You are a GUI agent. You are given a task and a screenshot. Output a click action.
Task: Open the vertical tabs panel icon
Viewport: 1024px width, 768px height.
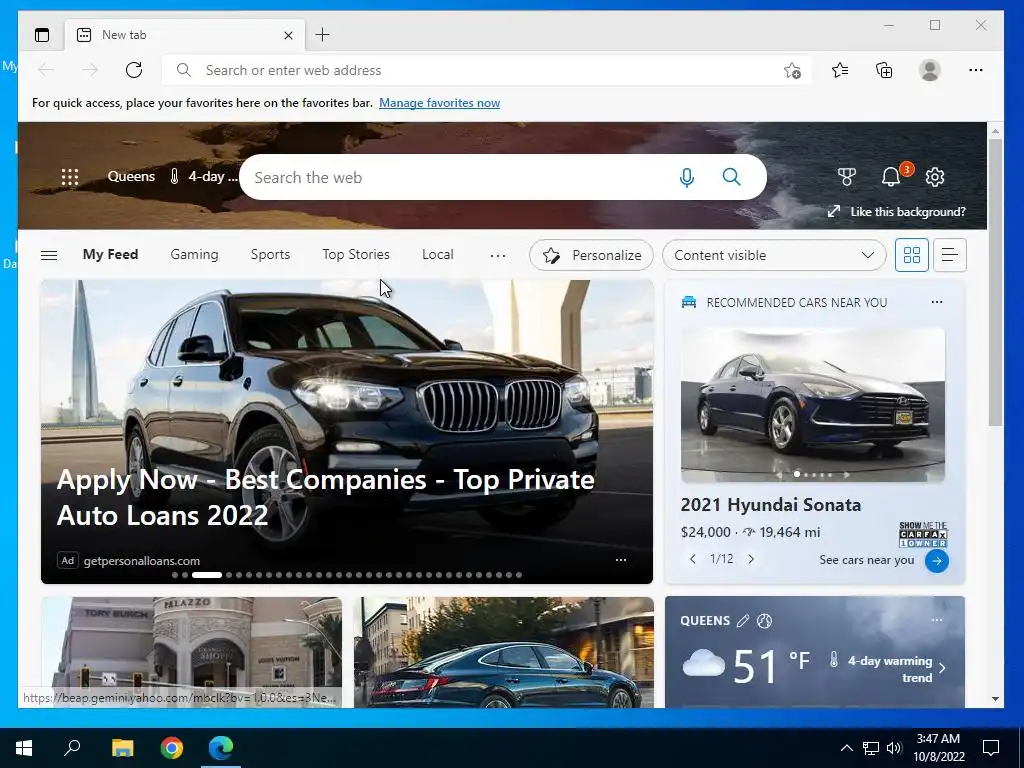(42, 35)
